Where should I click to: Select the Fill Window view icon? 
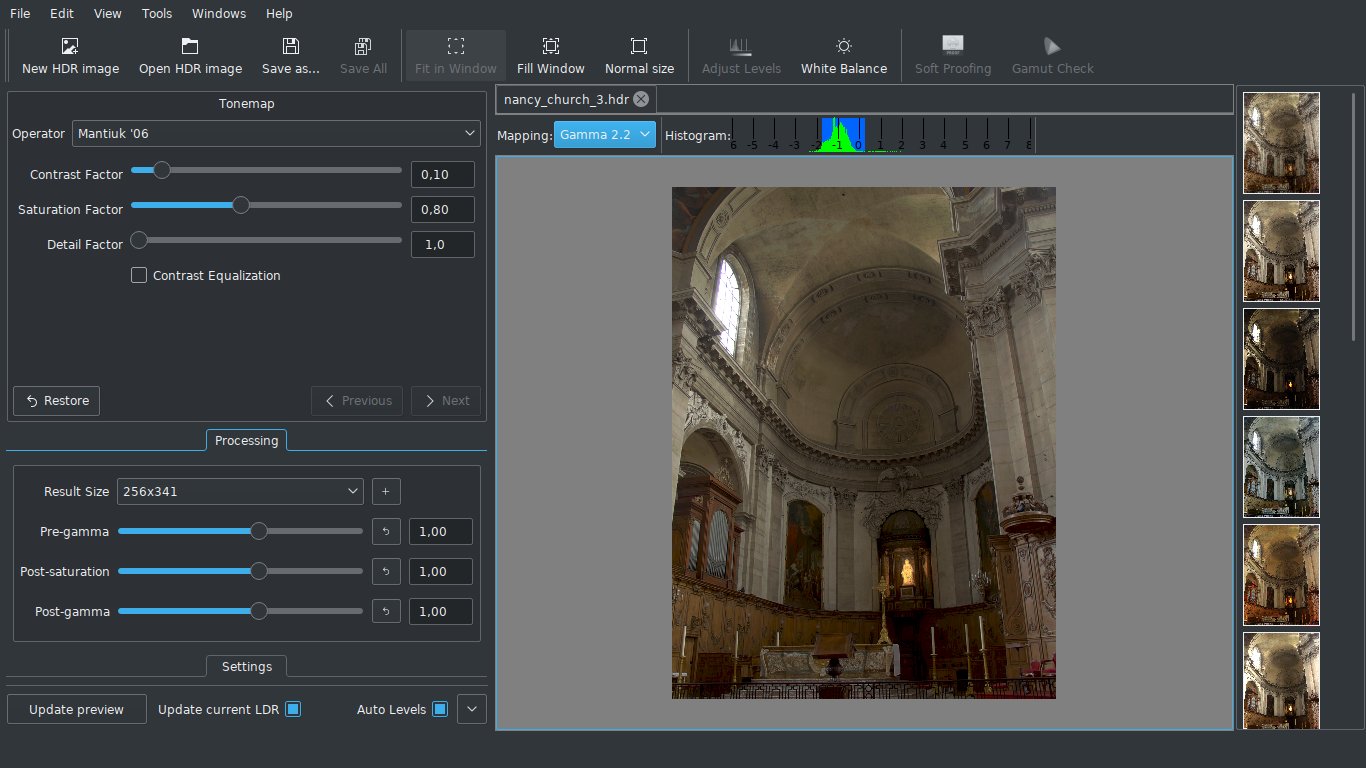click(550, 55)
